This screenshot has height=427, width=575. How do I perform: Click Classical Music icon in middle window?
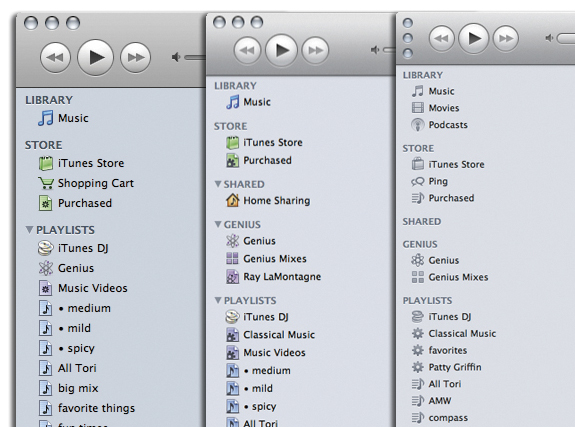[232, 335]
